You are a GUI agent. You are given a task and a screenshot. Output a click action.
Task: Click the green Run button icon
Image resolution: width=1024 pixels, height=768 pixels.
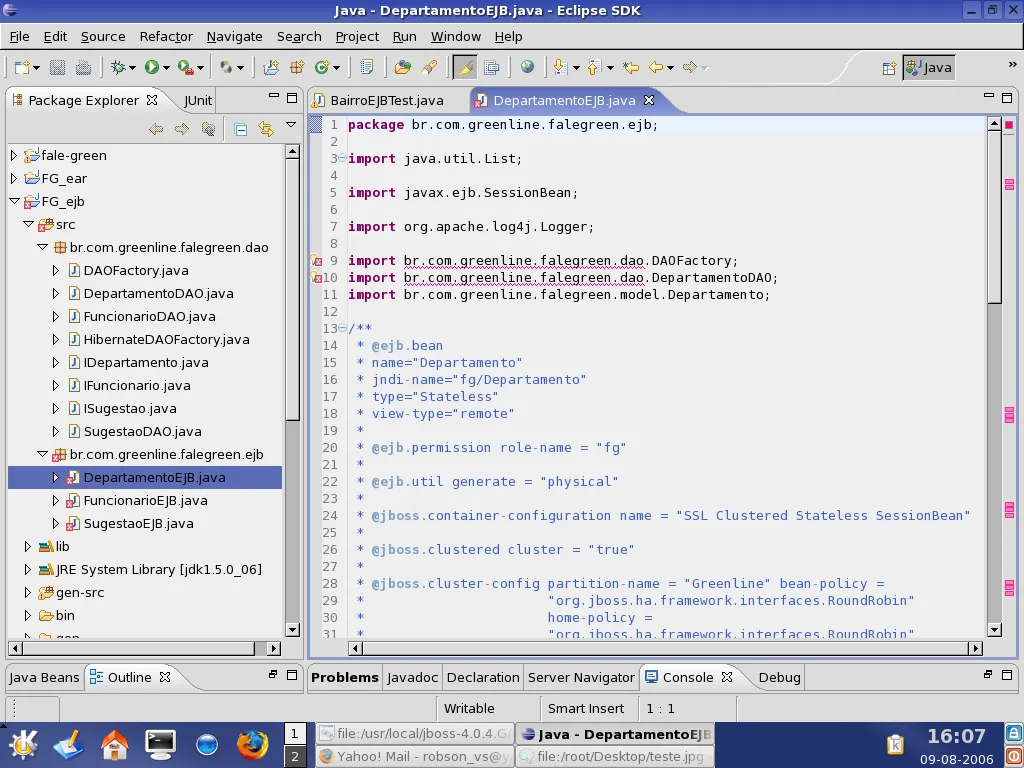pos(152,67)
